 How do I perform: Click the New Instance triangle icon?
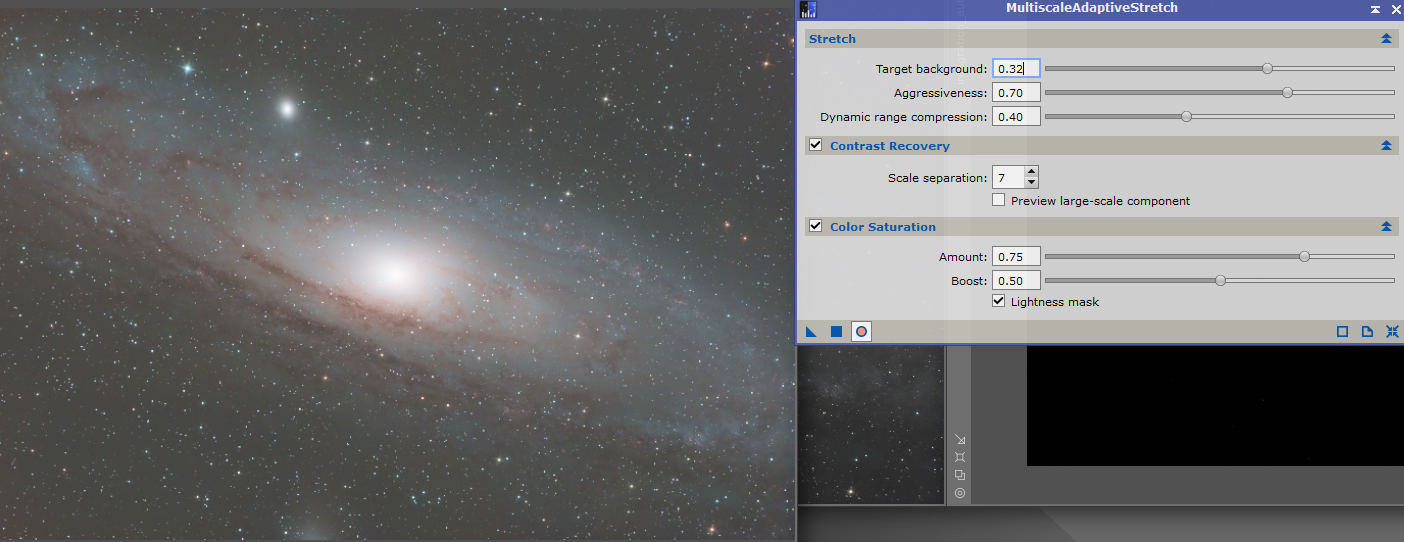(x=811, y=331)
